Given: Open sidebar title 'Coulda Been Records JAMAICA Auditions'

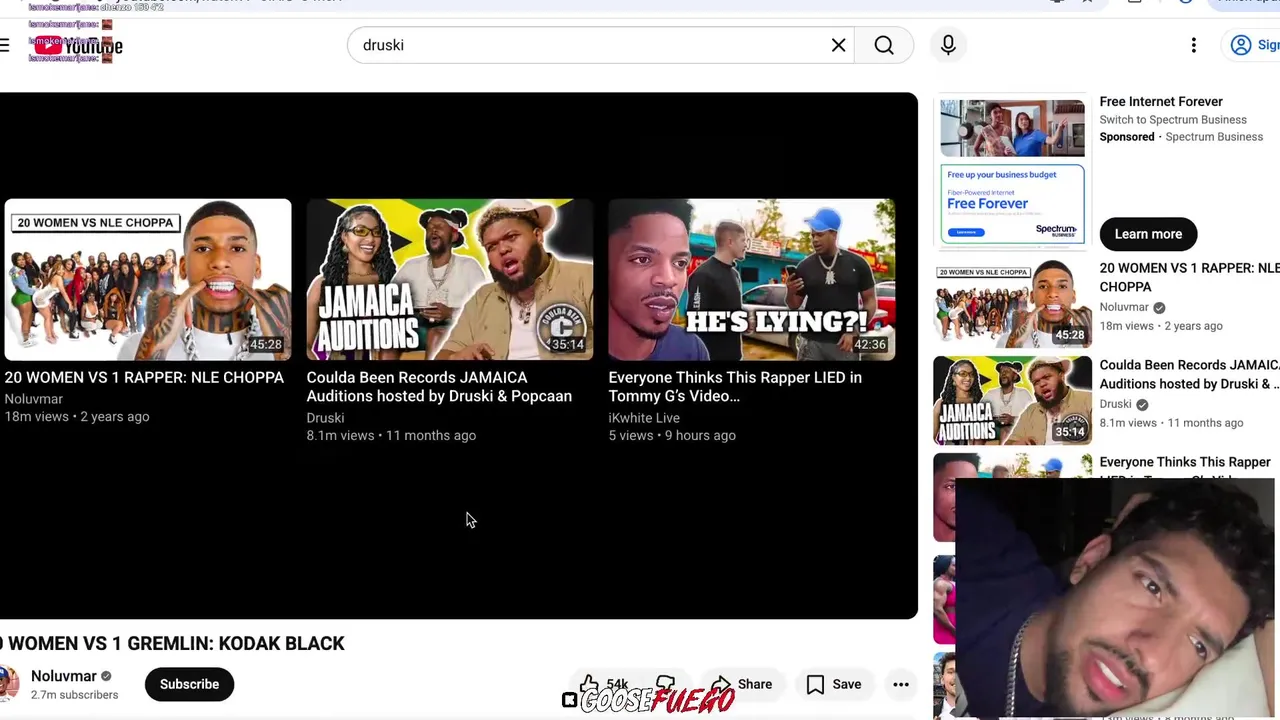Looking at the screenshot, I should point(1189,374).
